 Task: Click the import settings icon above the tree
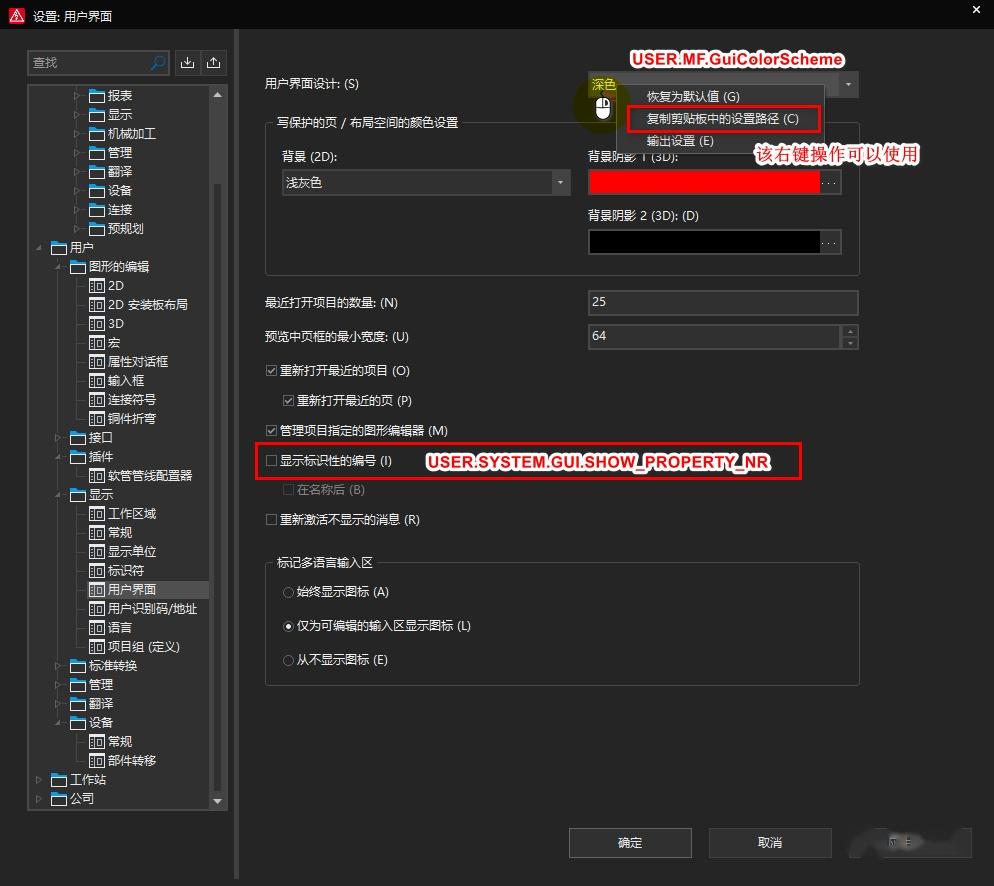pyautogui.click(x=187, y=62)
